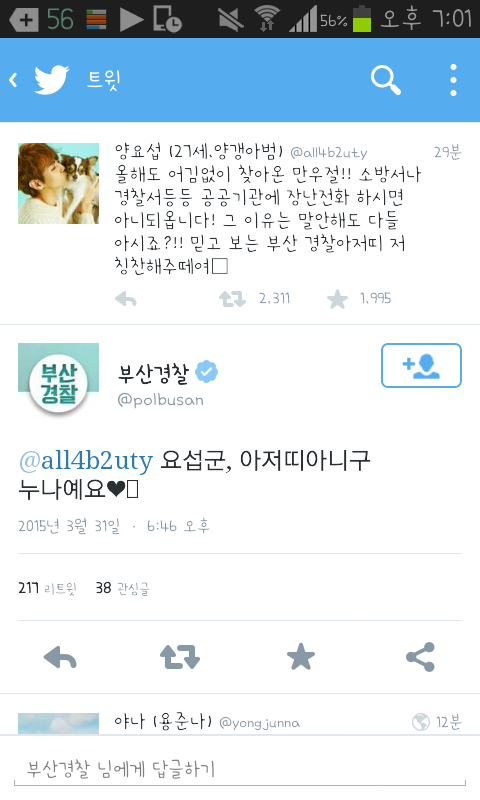Follow 부산경찰 with add-user button
The height and width of the screenshot is (800, 480).
point(421,365)
